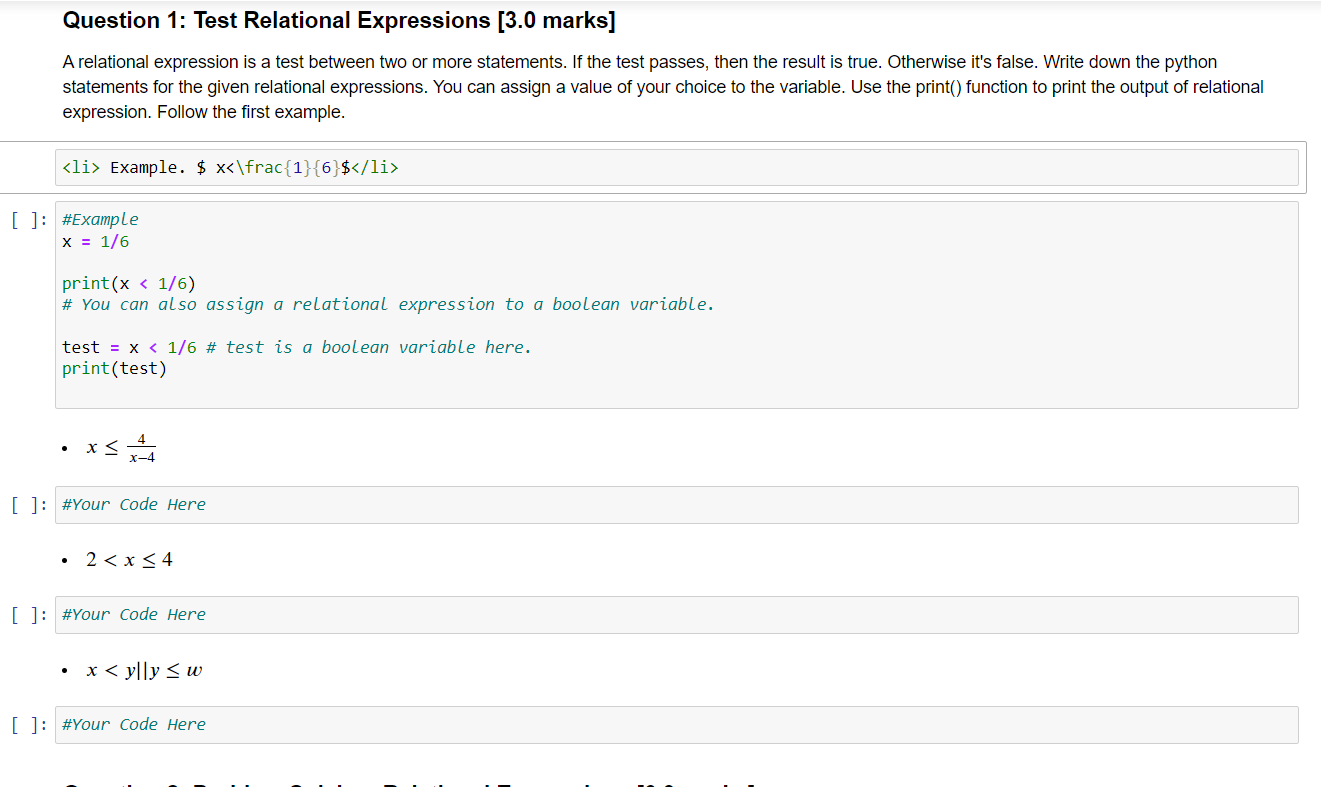The image size is (1321, 787).
Task: Click the third '#Your Code Here' code cell
Action: 400,724
